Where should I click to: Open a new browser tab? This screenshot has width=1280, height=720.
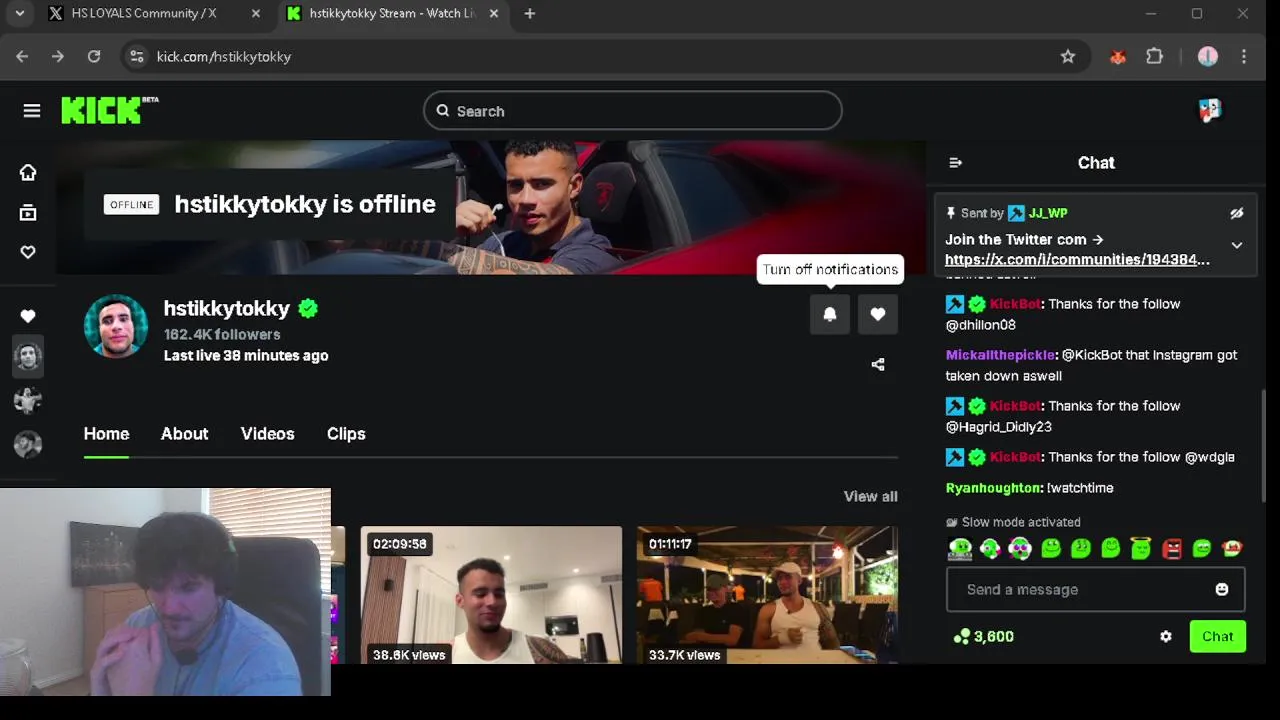pyautogui.click(x=530, y=14)
